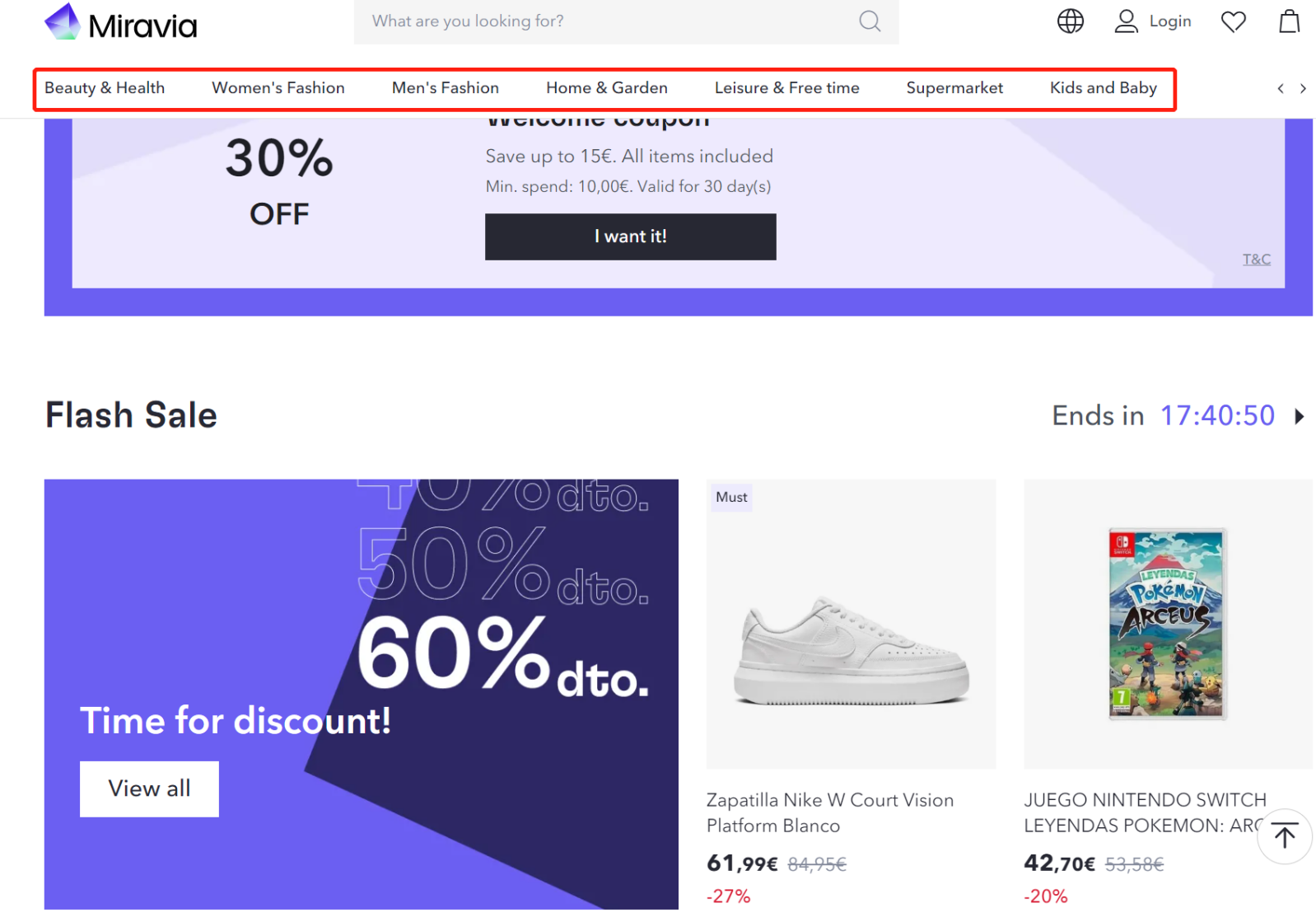Open the Kids and Baby category
This screenshot has width=1316, height=922.
click(1103, 88)
